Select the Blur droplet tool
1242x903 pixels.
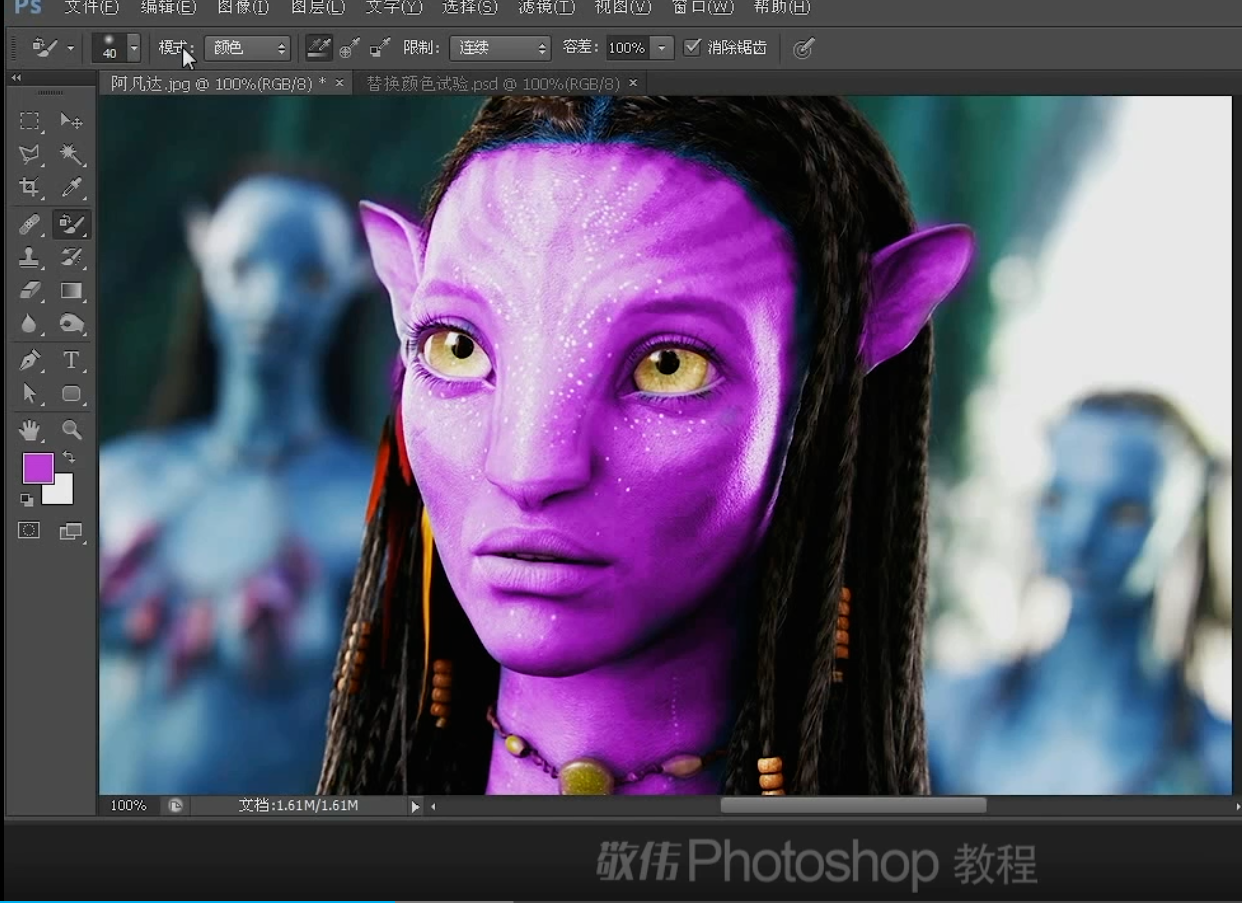click(x=30, y=323)
